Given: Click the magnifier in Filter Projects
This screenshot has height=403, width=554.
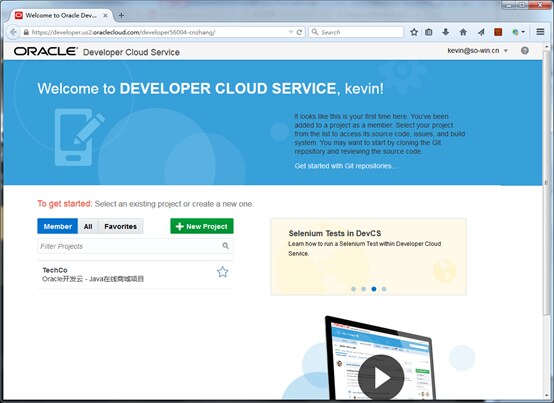Looking at the screenshot, I should point(225,246).
